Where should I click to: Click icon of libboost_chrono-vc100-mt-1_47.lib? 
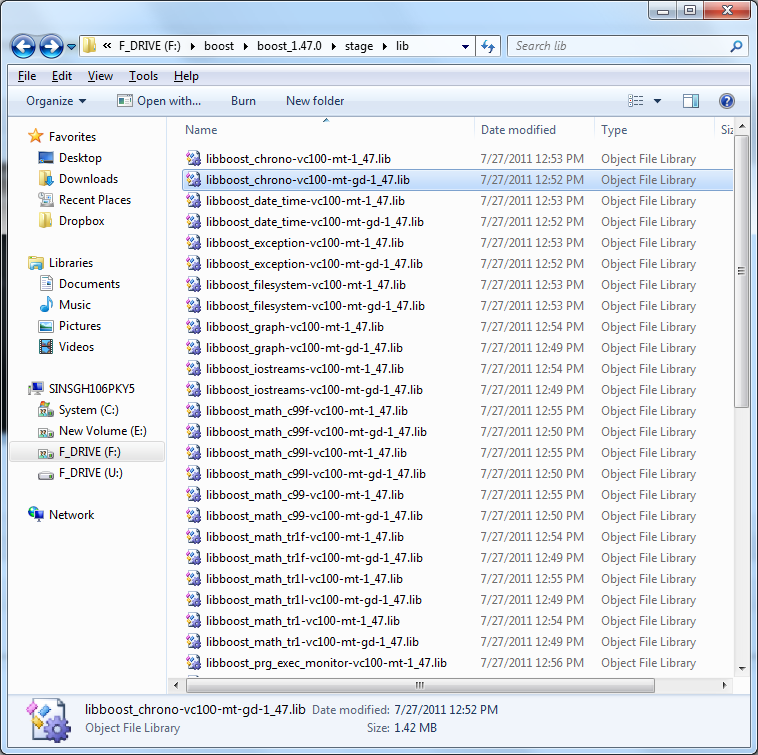point(193,158)
